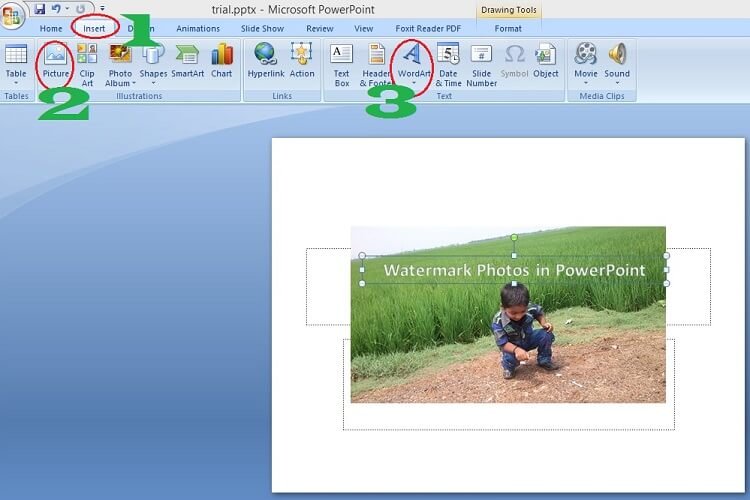The width and height of the screenshot is (750, 500).
Task: Open the Customize Quick Access Toolbar arrow
Action: pos(102,9)
